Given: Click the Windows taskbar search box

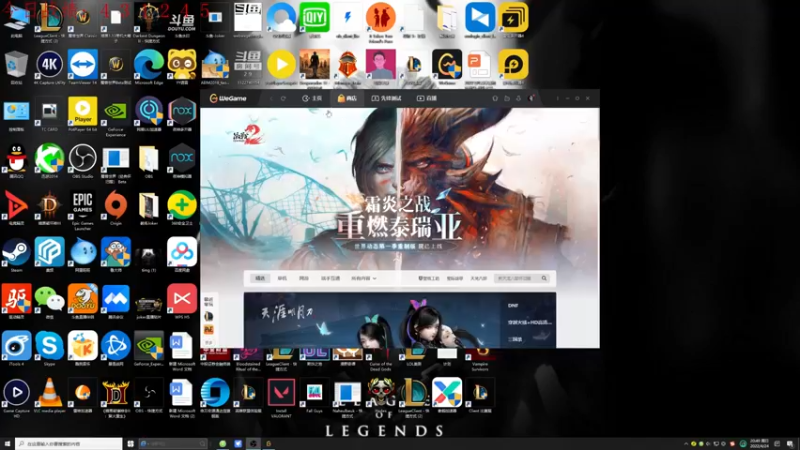Looking at the screenshot, I should pos(68,444).
